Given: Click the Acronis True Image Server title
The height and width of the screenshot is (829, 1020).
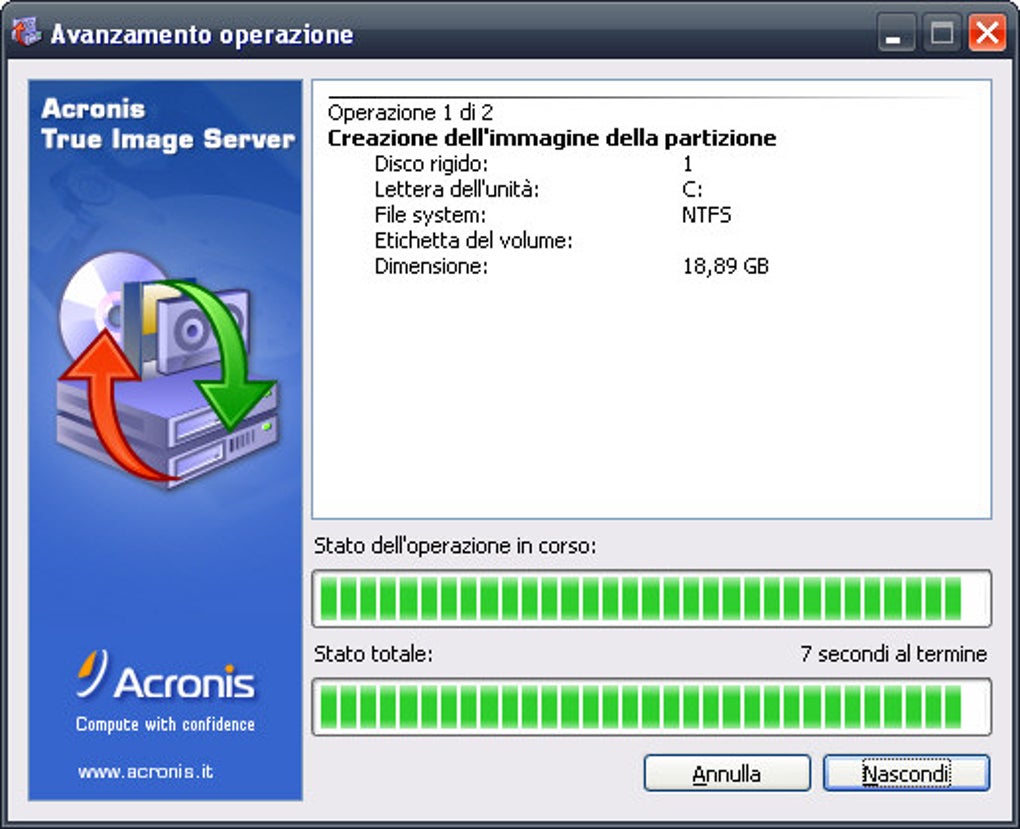Looking at the screenshot, I should 168,124.
